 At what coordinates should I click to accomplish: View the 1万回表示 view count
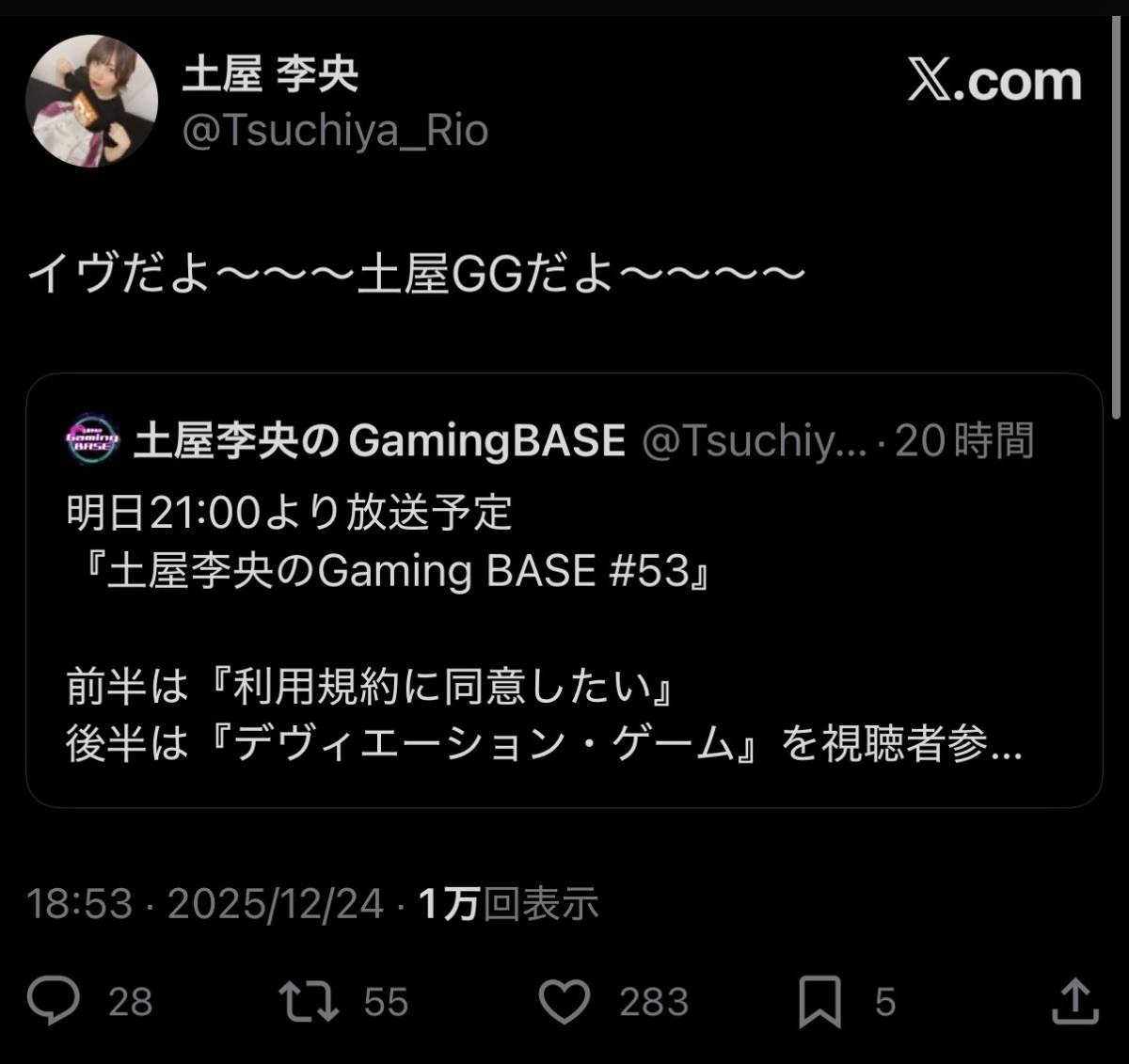pyautogui.click(x=508, y=904)
